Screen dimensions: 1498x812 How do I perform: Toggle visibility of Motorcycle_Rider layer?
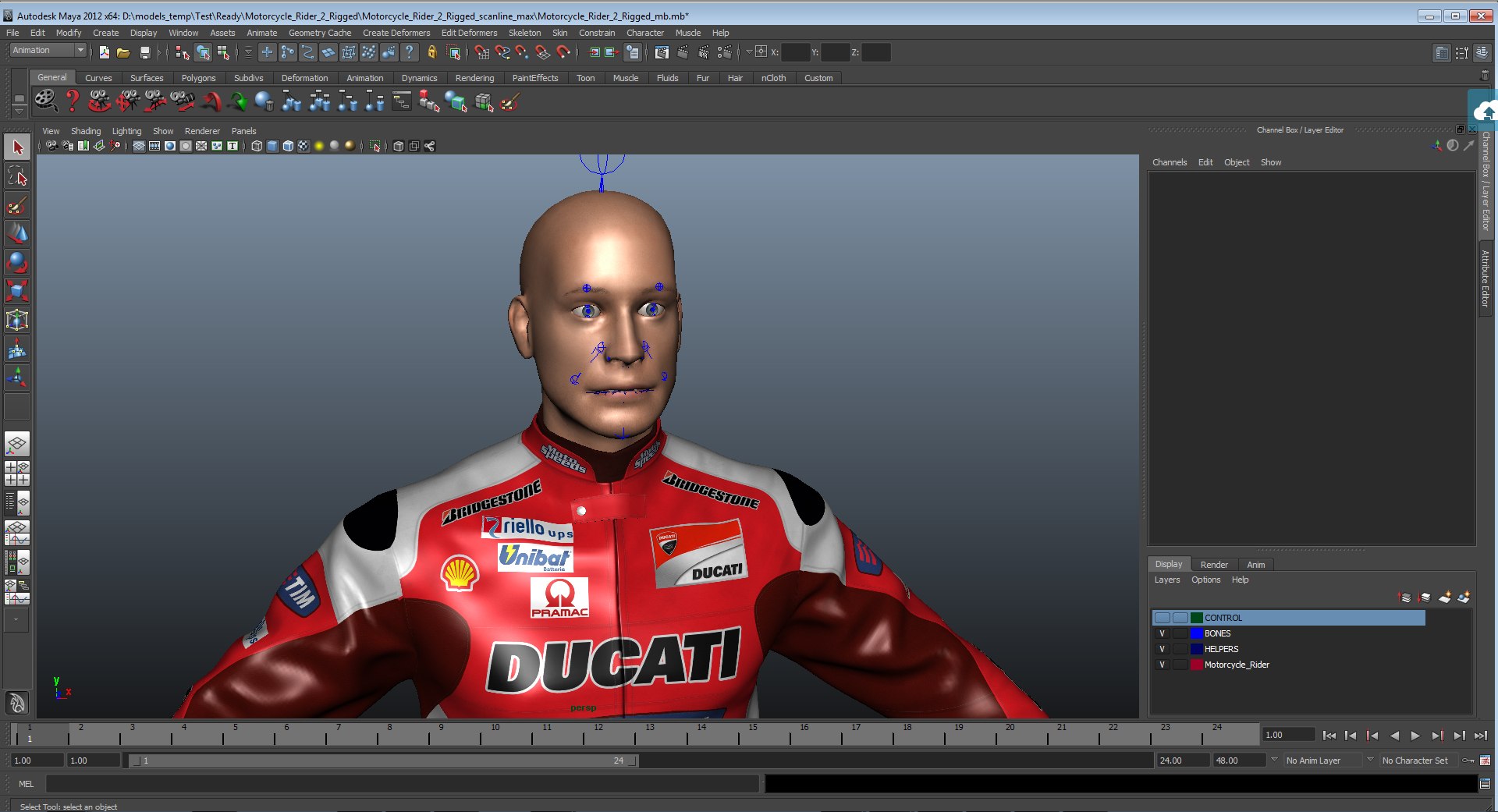pos(1162,665)
